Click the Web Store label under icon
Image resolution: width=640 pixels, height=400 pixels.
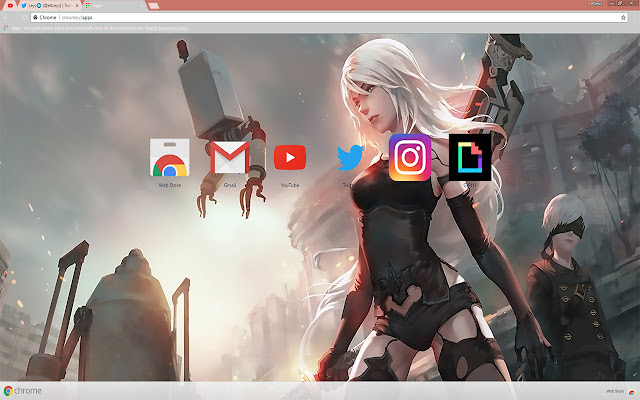pos(169,185)
